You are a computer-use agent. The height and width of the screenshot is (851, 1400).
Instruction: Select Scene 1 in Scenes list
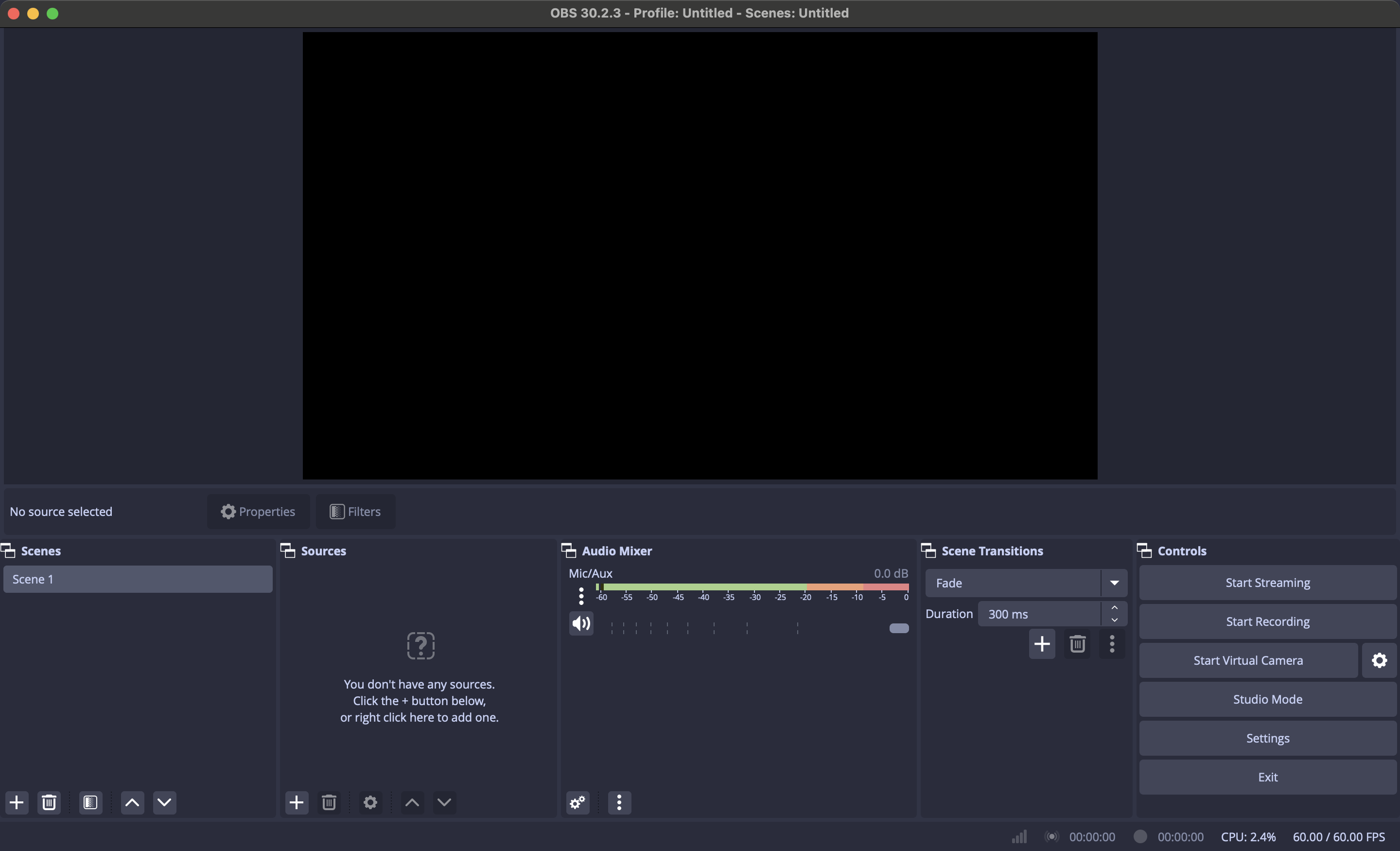coord(138,579)
